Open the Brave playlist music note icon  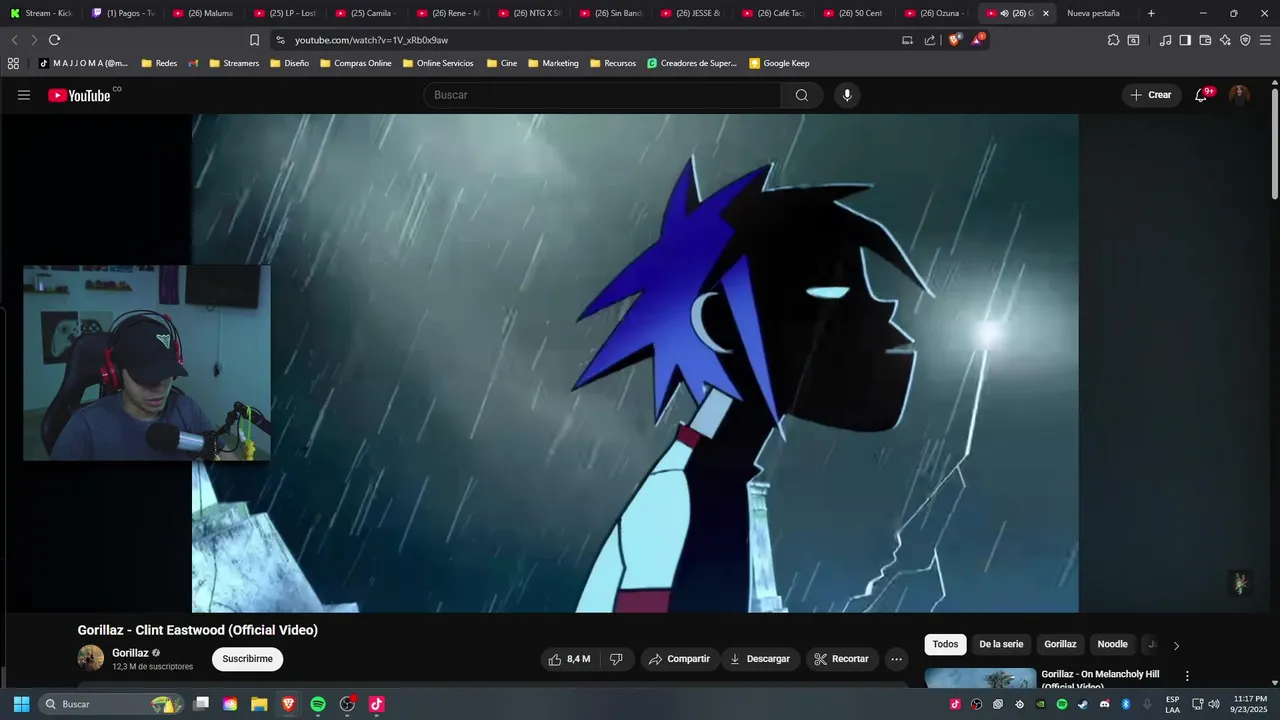click(x=1165, y=40)
